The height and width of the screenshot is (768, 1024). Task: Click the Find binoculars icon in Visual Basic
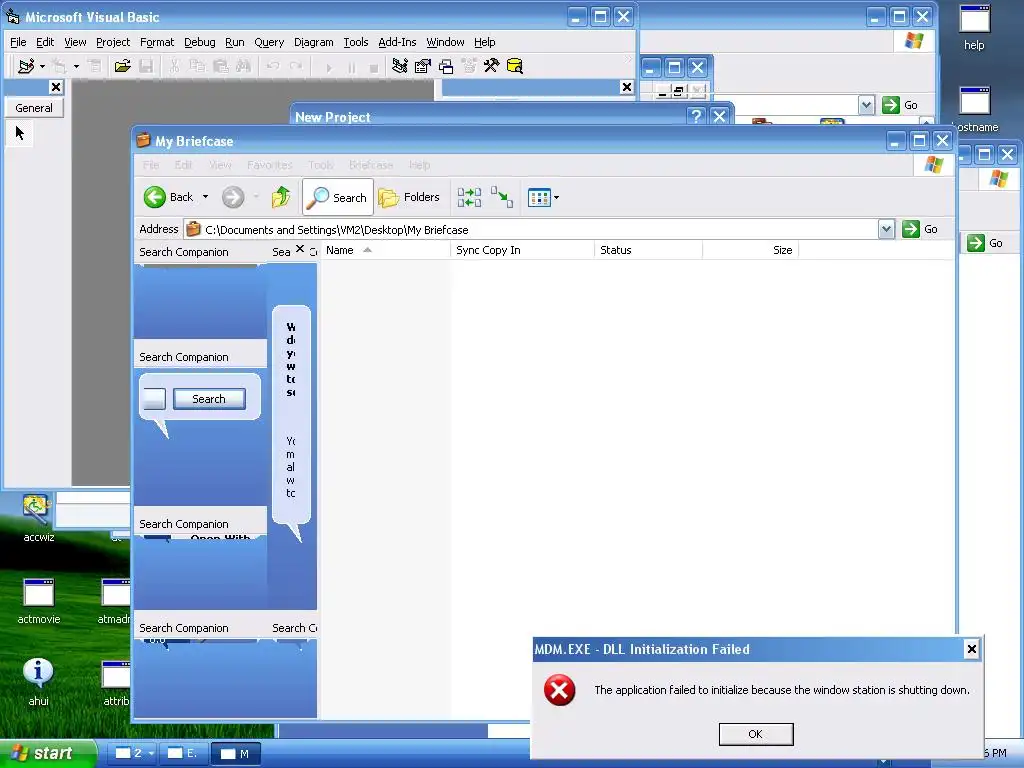(243, 66)
